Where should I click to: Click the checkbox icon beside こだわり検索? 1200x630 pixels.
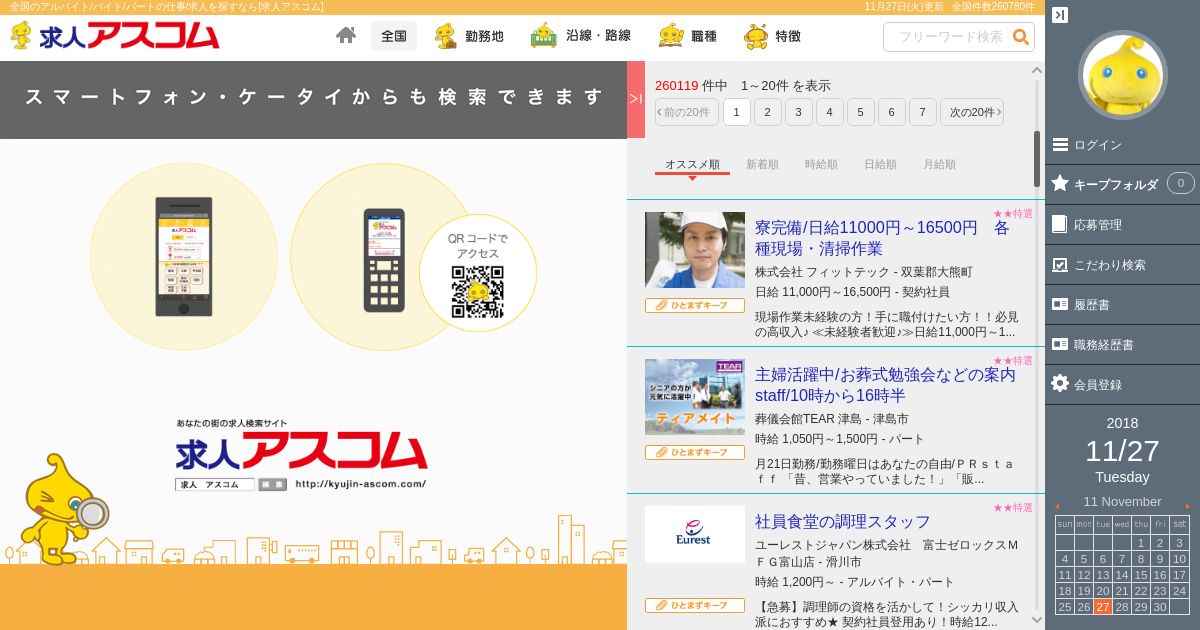click(x=1060, y=264)
